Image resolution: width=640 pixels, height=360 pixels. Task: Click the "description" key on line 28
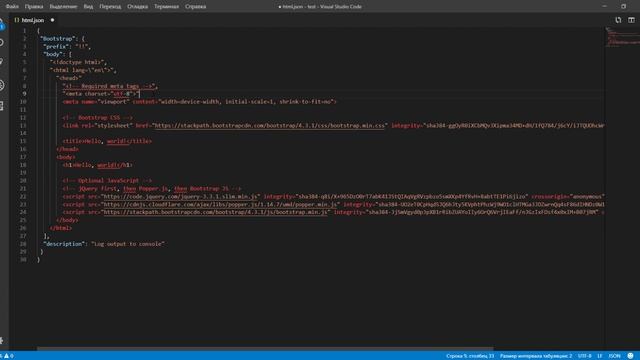pos(64,244)
